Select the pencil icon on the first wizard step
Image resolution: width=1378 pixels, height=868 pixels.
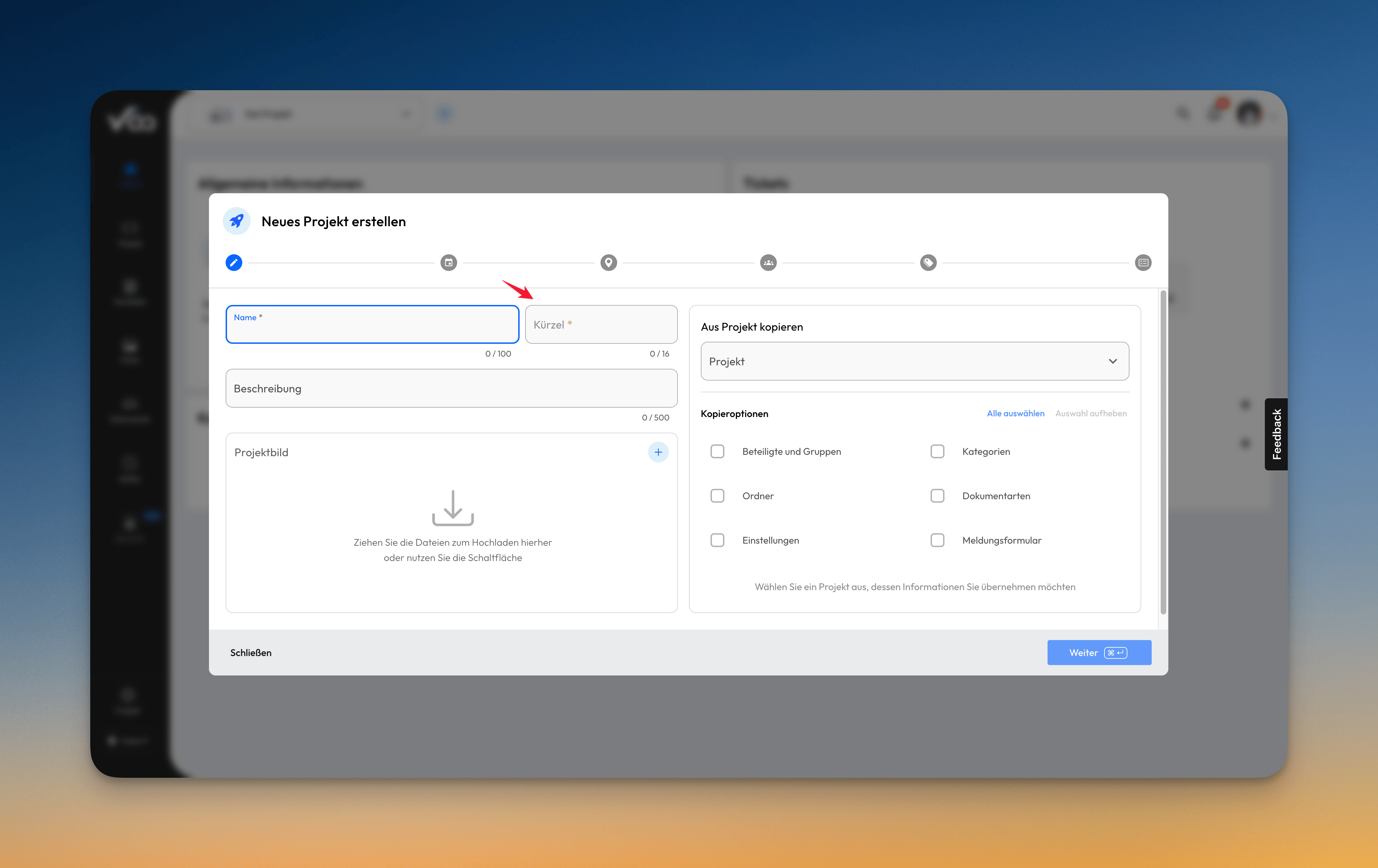pyautogui.click(x=234, y=263)
